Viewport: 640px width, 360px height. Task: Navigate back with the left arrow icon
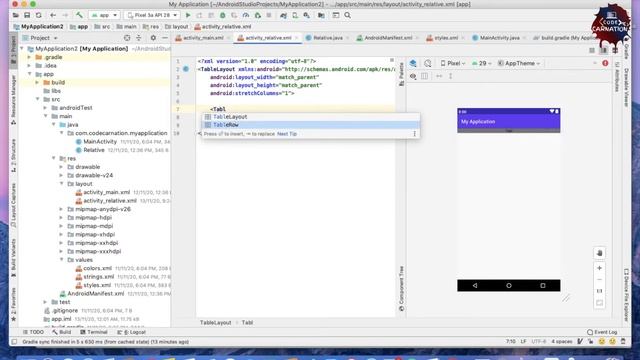pyautogui.click(x=53, y=15)
